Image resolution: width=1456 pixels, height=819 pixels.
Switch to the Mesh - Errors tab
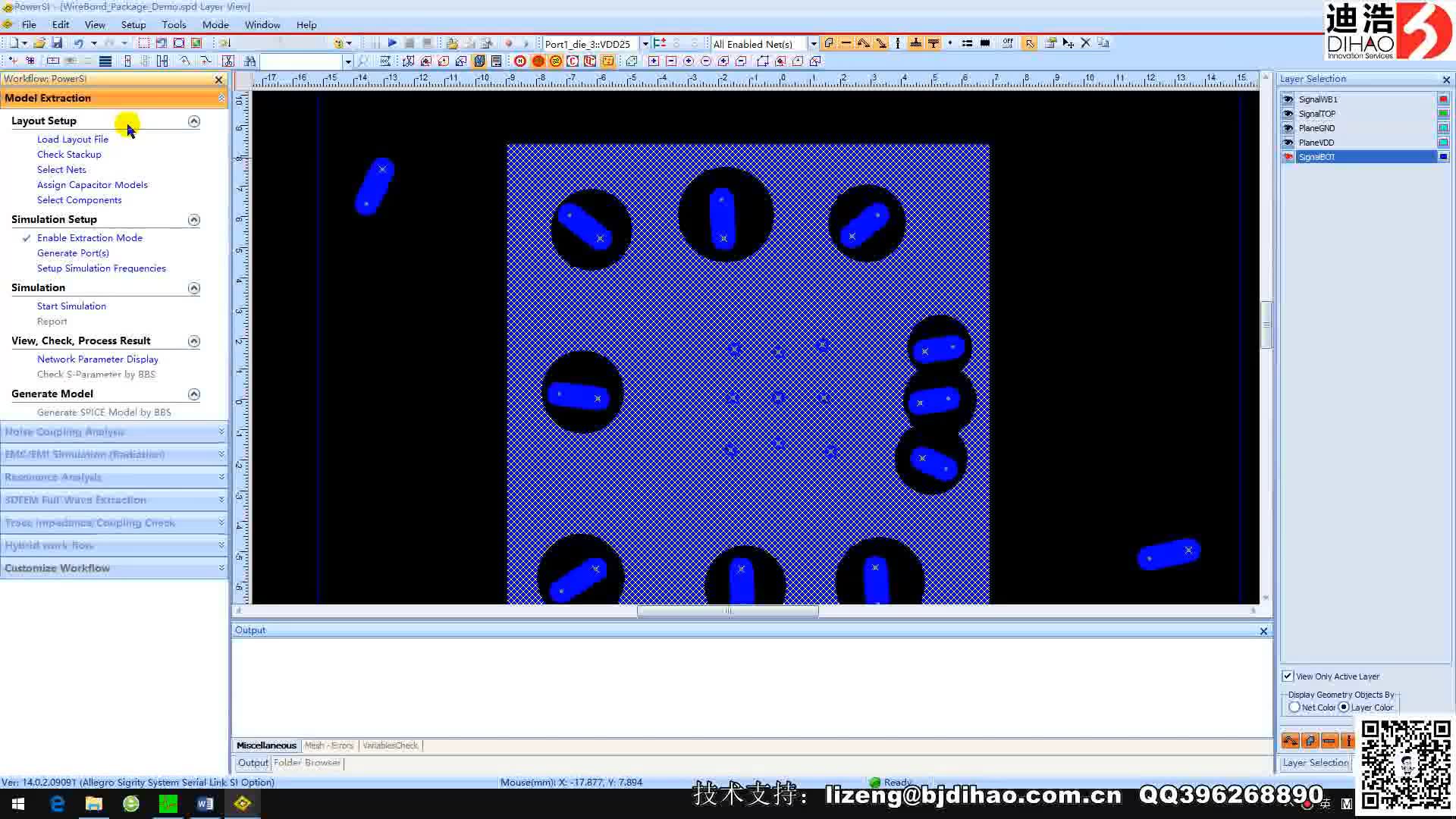click(329, 745)
